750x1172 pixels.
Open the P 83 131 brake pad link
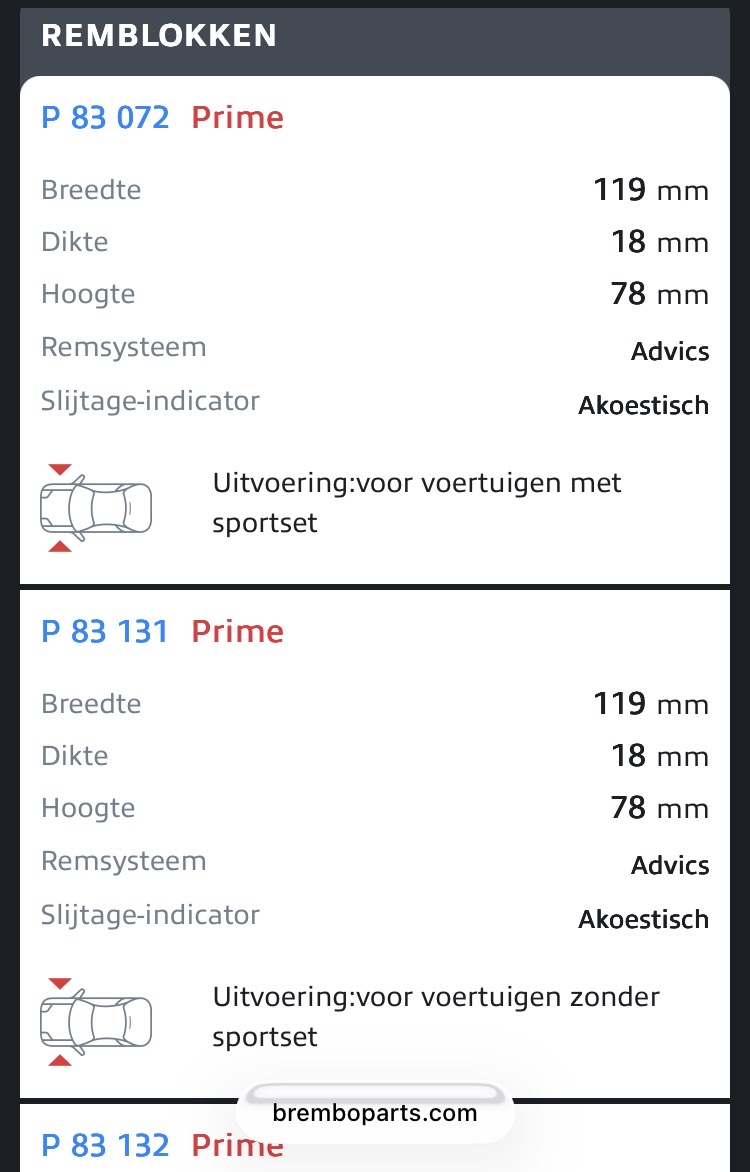click(105, 632)
